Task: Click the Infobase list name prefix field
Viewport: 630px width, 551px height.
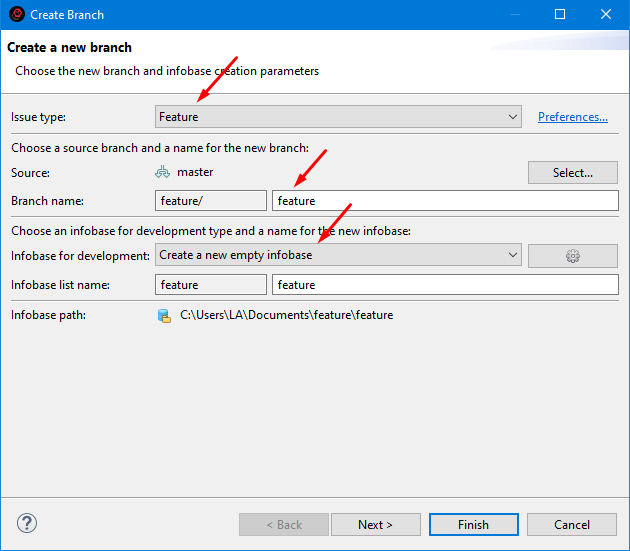Action: click(x=211, y=285)
